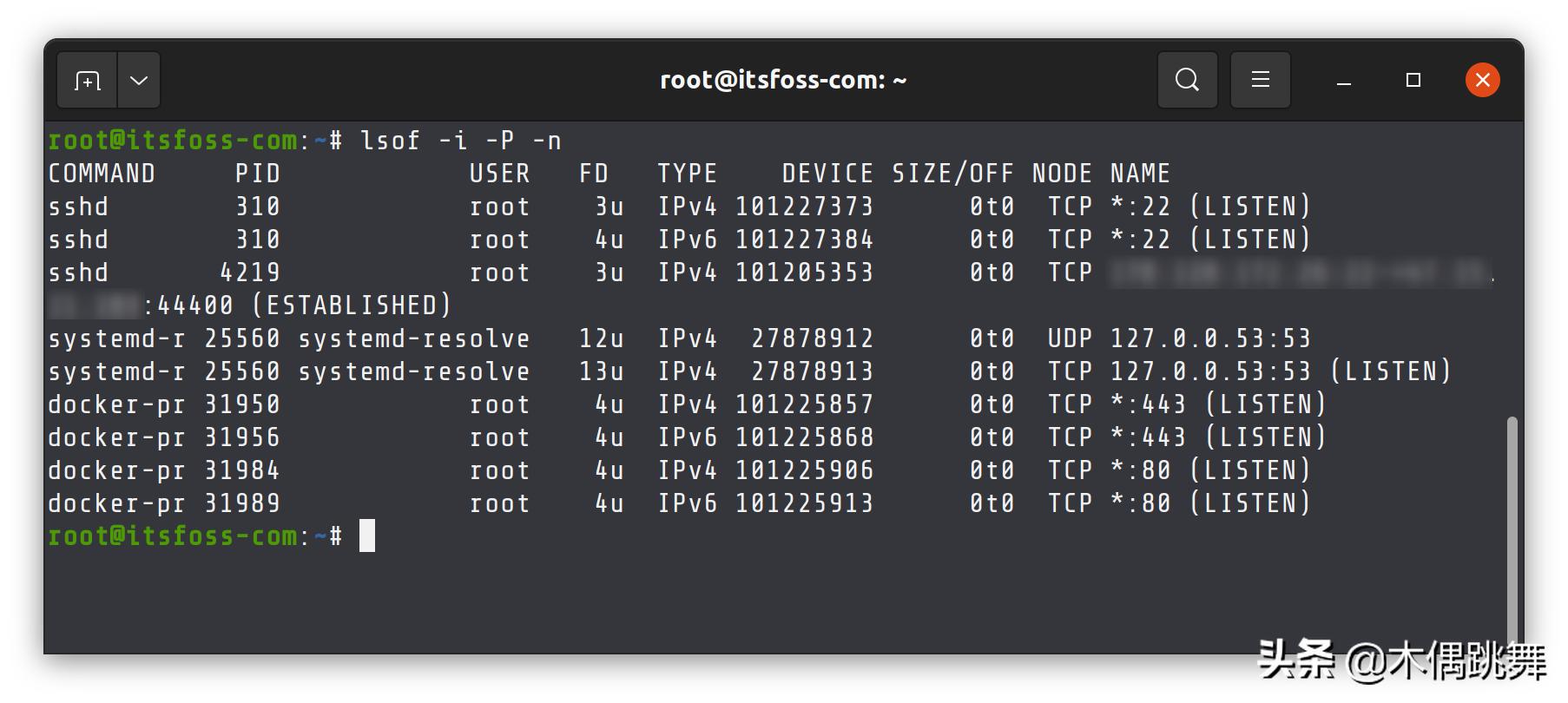Open the hamburger menu
Screen dimensions: 1568x703
coord(1260,80)
